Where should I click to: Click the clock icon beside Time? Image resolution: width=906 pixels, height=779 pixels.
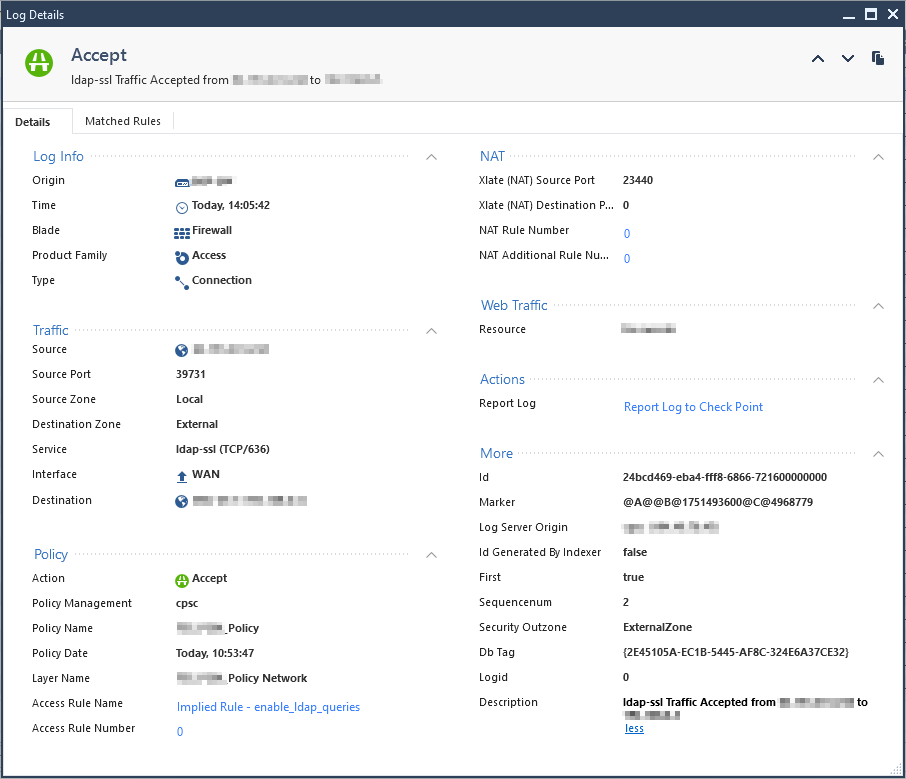[182, 207]
